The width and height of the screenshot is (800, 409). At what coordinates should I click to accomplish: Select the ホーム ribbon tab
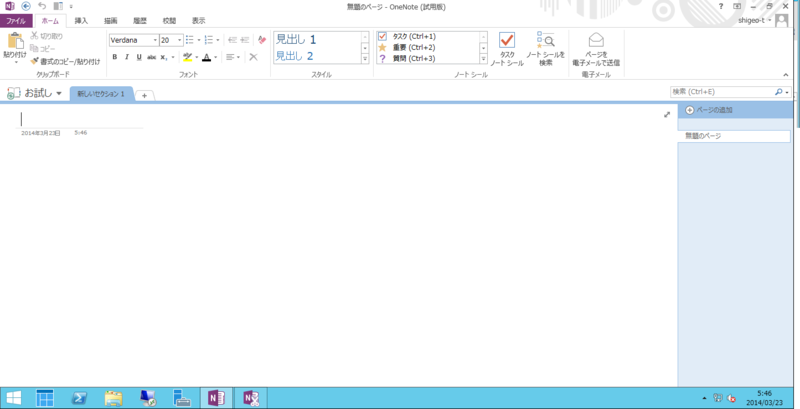click(x=50, y=21)
